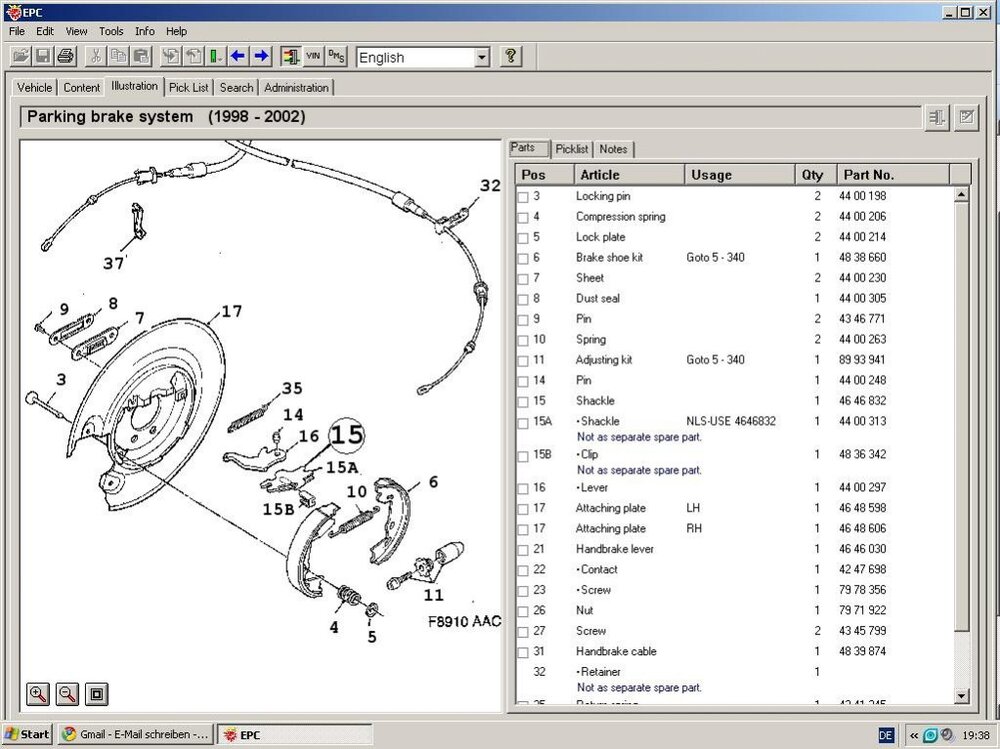Click callout 17 on the backing plate
This screenshot has height=749, width=1000.
click(x=232, y=311)
